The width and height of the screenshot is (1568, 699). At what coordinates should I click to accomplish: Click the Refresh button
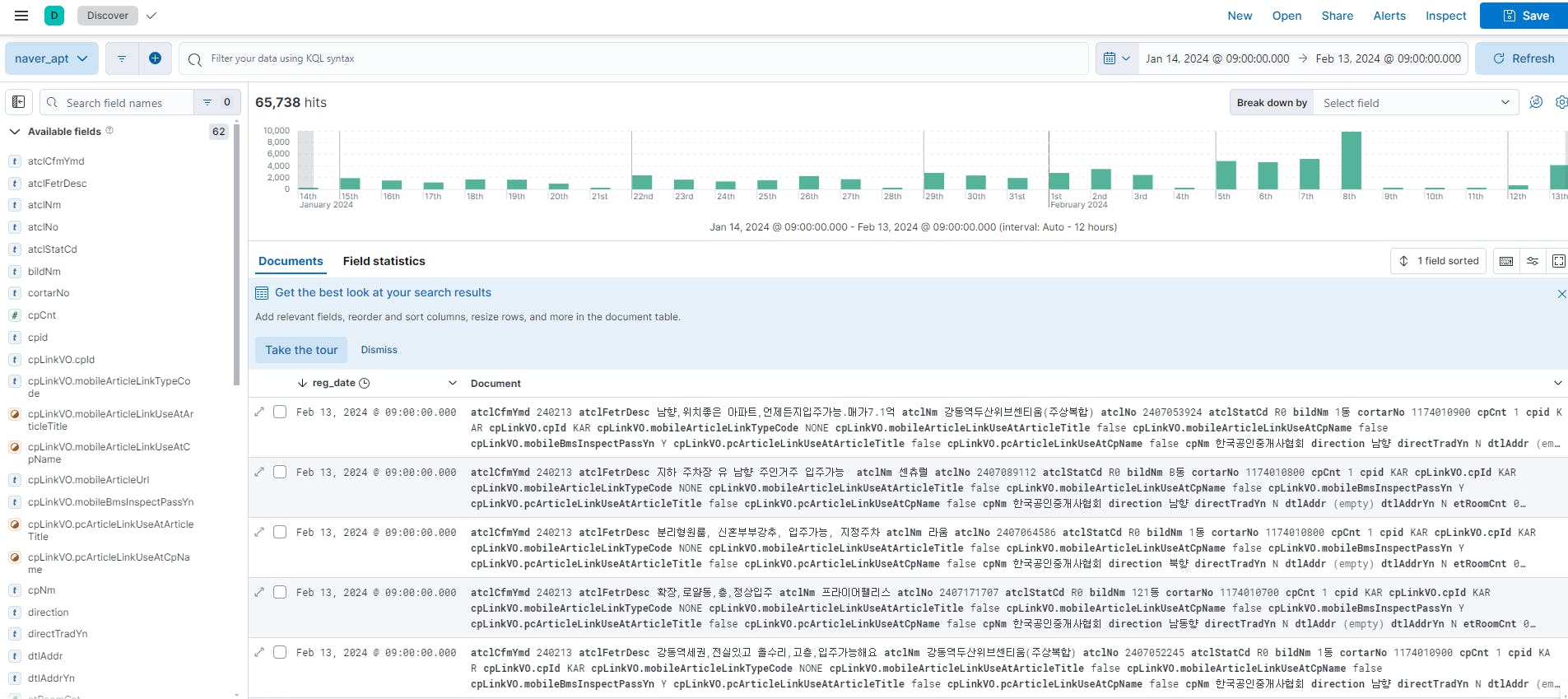pyautogui.click(x=1522, y=58)
